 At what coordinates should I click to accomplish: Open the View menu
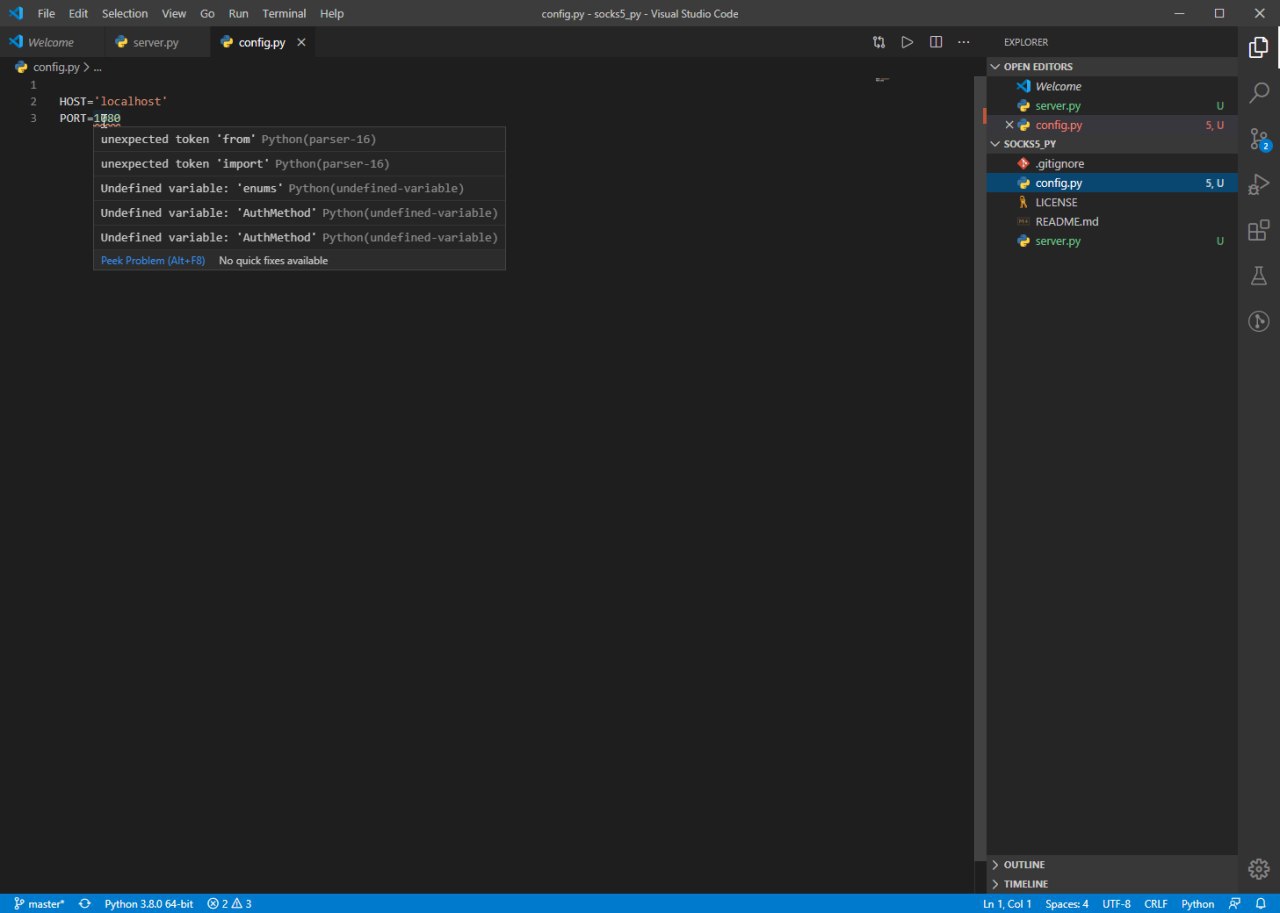(x=174, y=13)
